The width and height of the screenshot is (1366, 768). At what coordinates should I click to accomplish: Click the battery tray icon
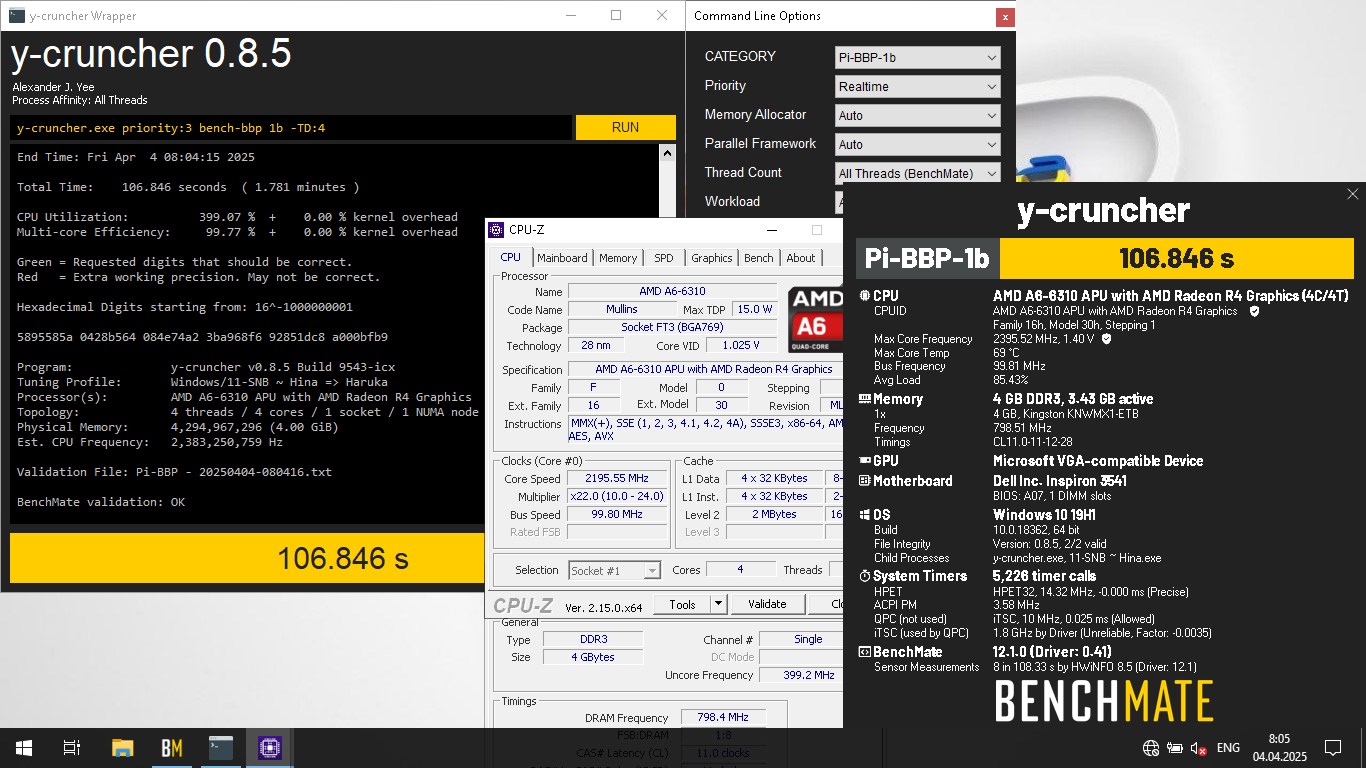(x=1174, y=748)
